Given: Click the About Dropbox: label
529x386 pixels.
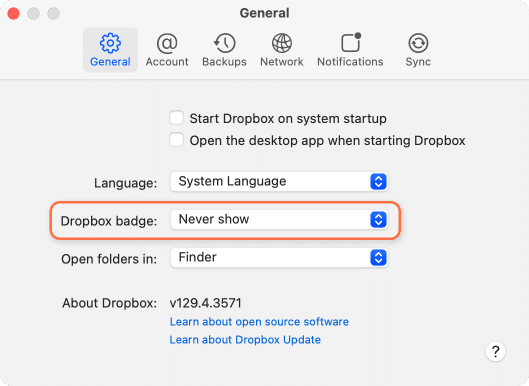Looking at the screenshot, I should pos(110,303).
